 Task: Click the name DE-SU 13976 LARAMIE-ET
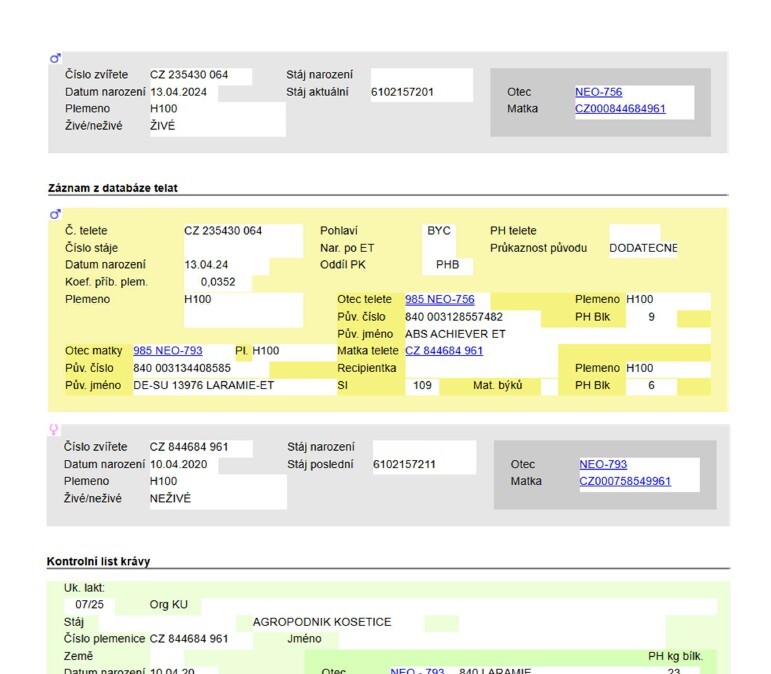point(204,385)
